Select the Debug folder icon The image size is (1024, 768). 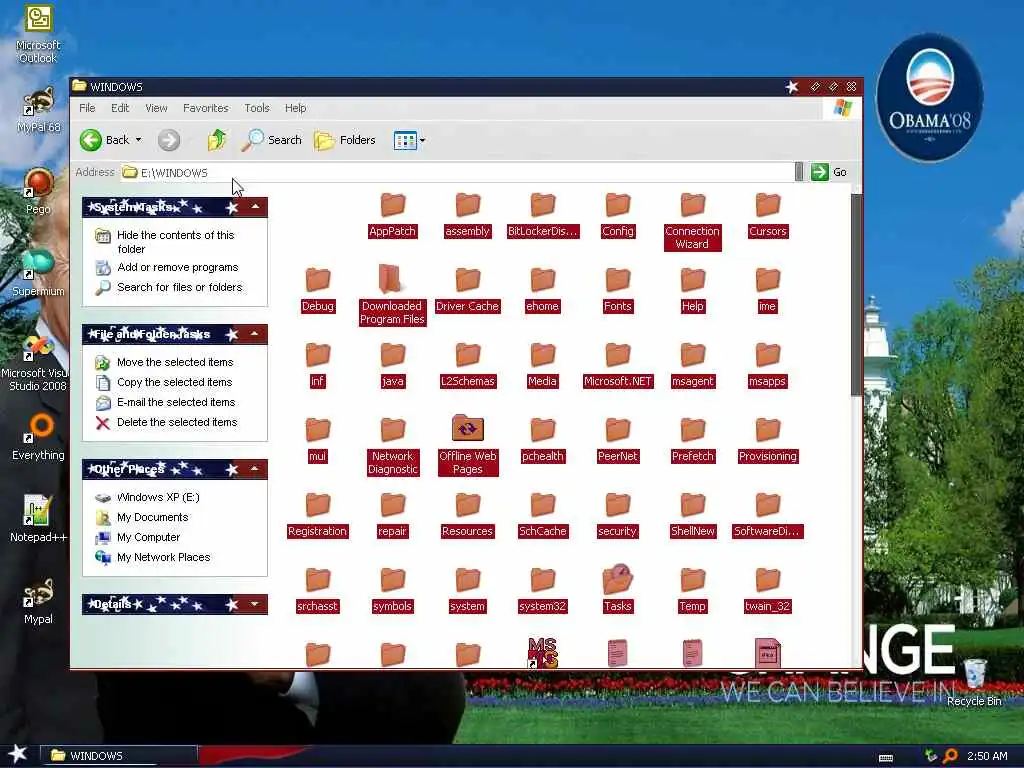[318, 280]
